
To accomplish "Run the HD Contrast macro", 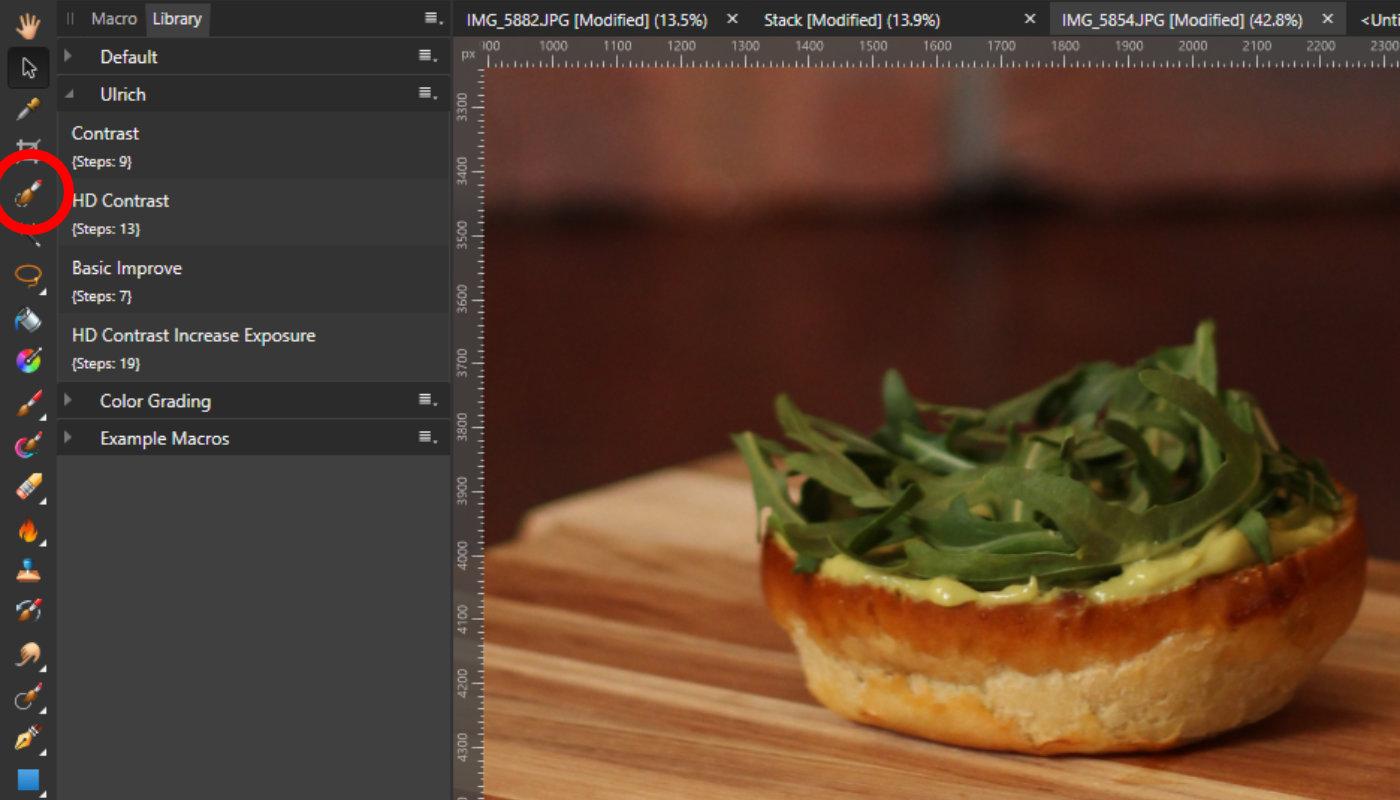I will 254,213.
